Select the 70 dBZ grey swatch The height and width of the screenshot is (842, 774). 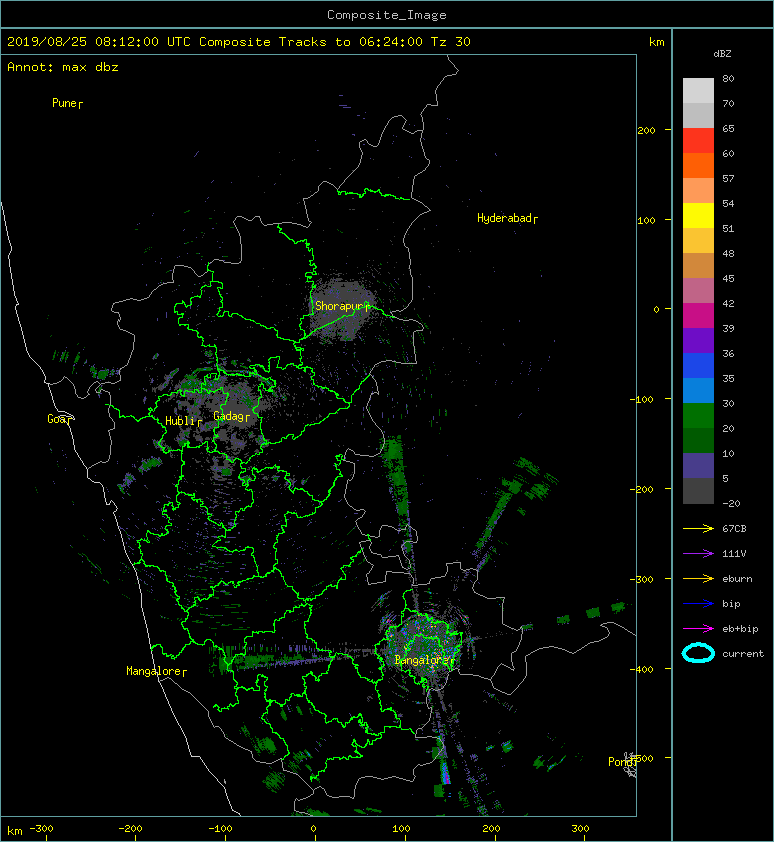[x=698, y=115]
